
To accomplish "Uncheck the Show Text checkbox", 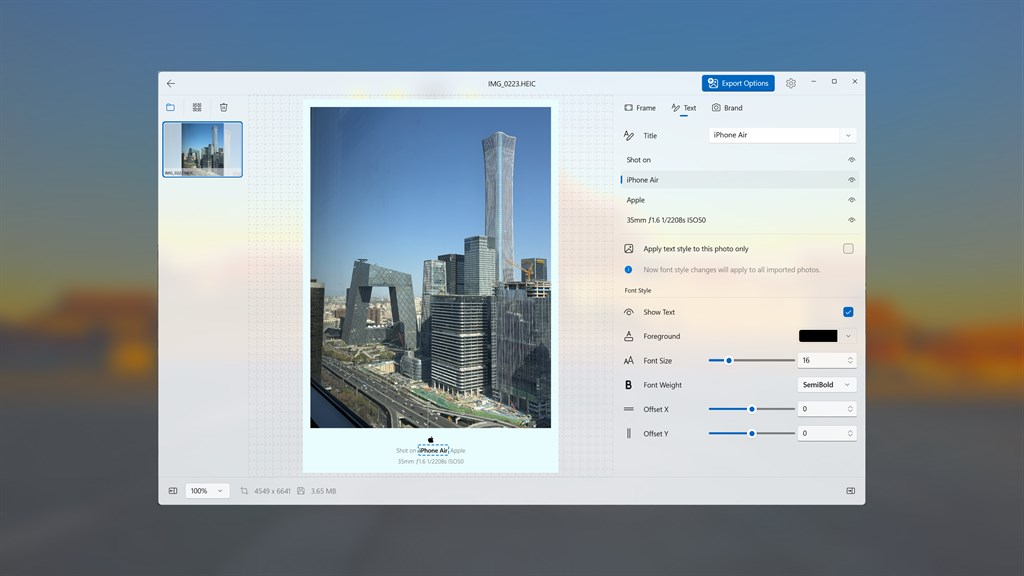I will [x=848, y=312].
